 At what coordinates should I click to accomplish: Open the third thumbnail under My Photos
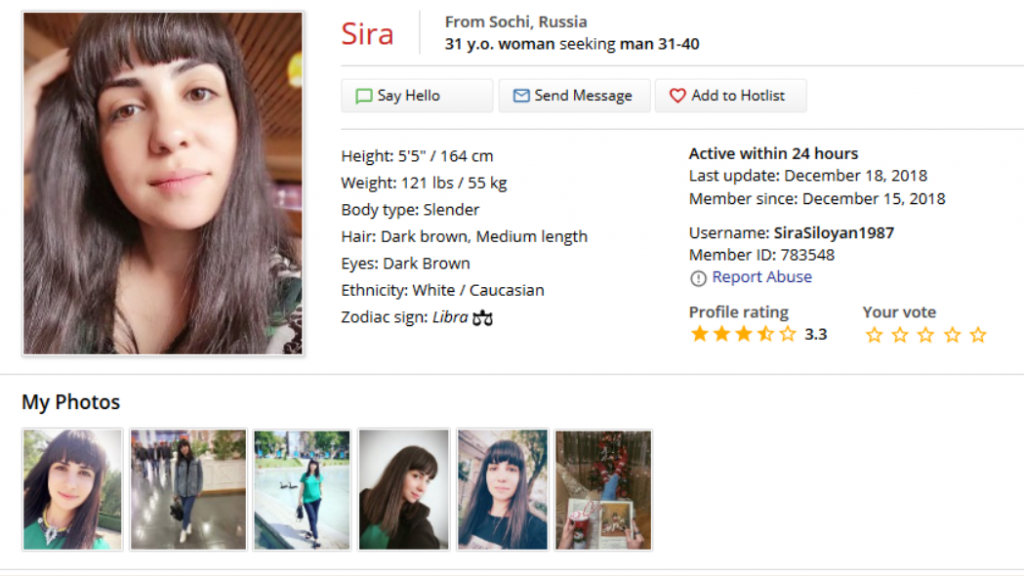coord(301,489)
